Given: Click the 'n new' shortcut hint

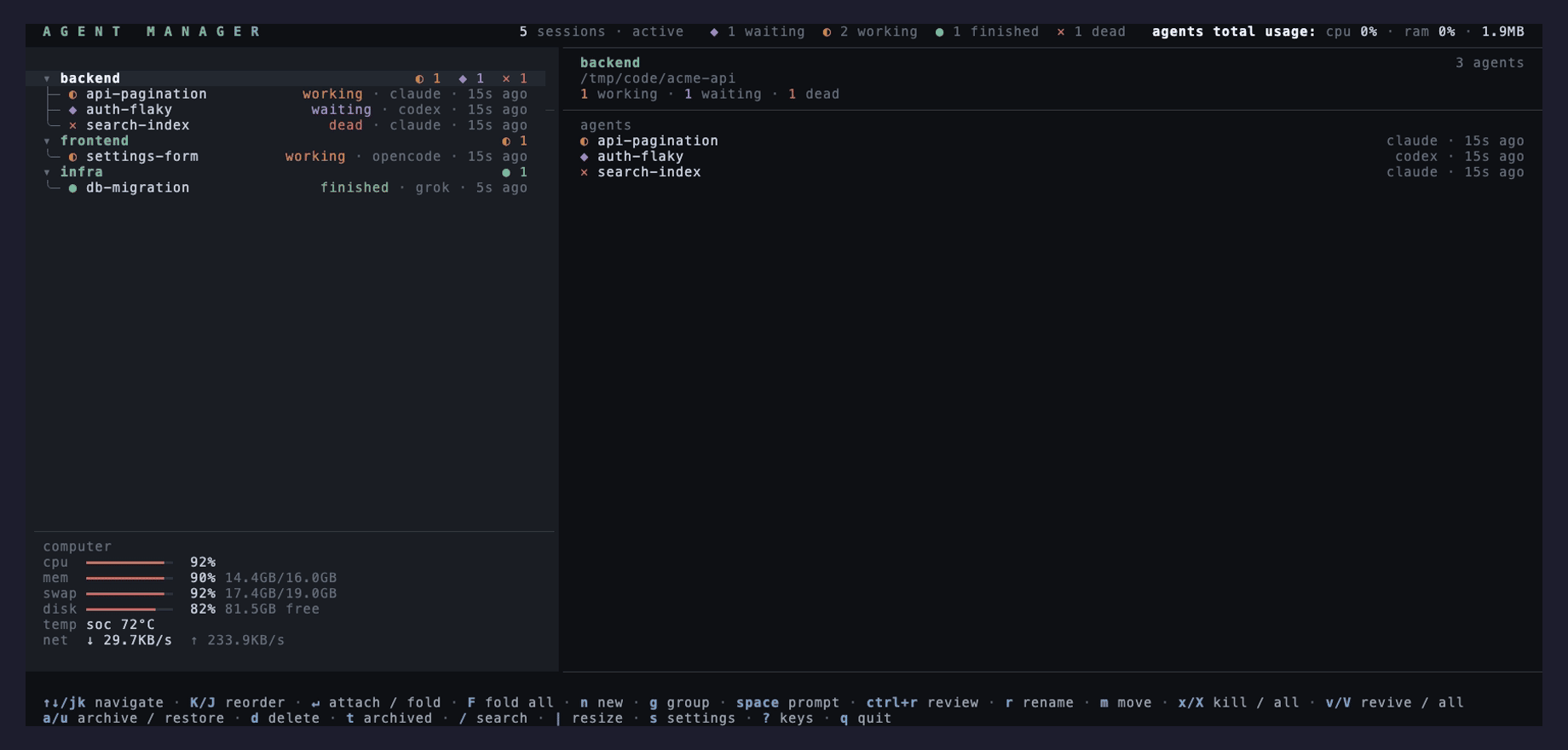Looking at the screenshot, I should (x=602, y=703).
